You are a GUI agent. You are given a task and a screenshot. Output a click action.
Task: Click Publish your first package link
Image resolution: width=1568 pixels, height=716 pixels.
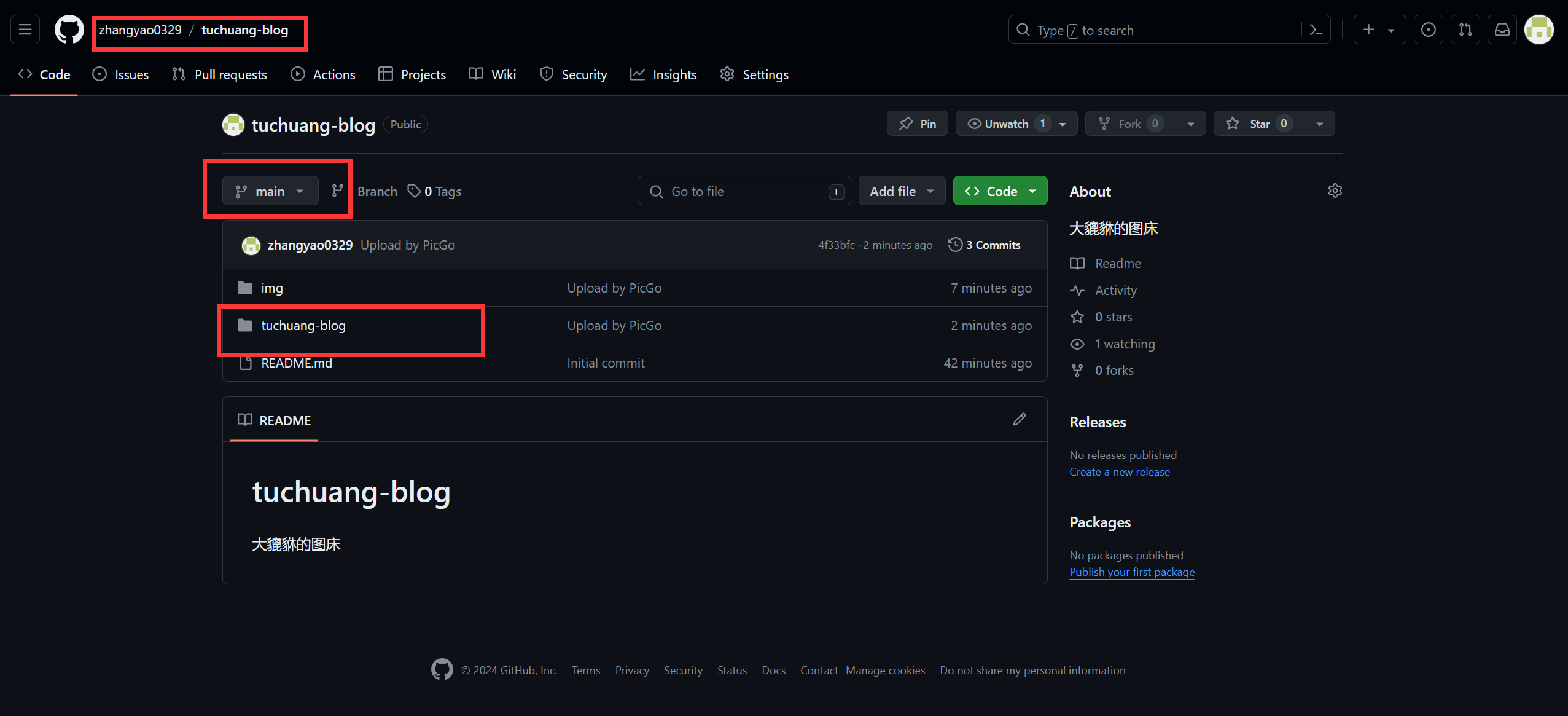click(x=1132, y=572)
